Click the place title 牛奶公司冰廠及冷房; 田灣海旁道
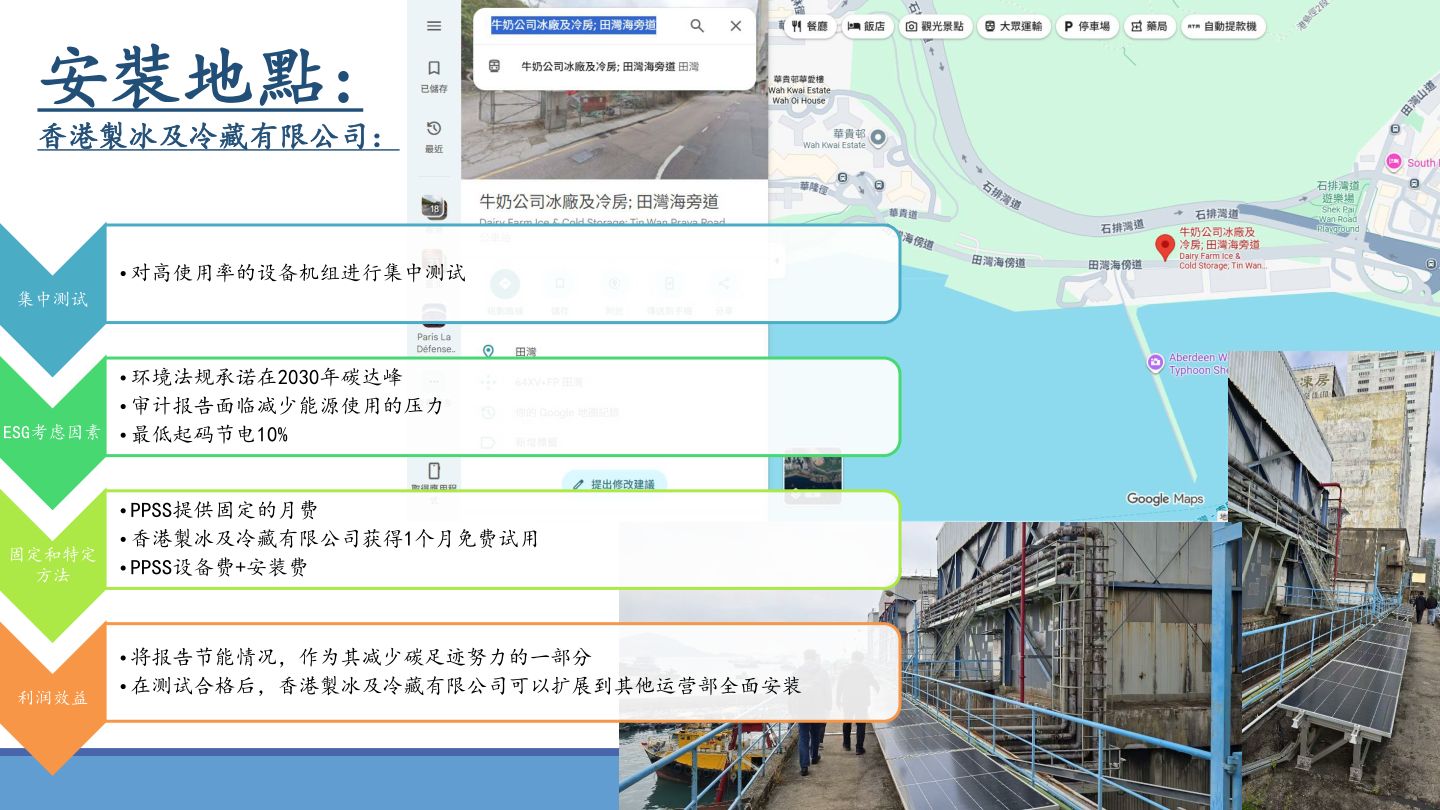Viewport: 1440px width, 810px height. tap(599, 201)
